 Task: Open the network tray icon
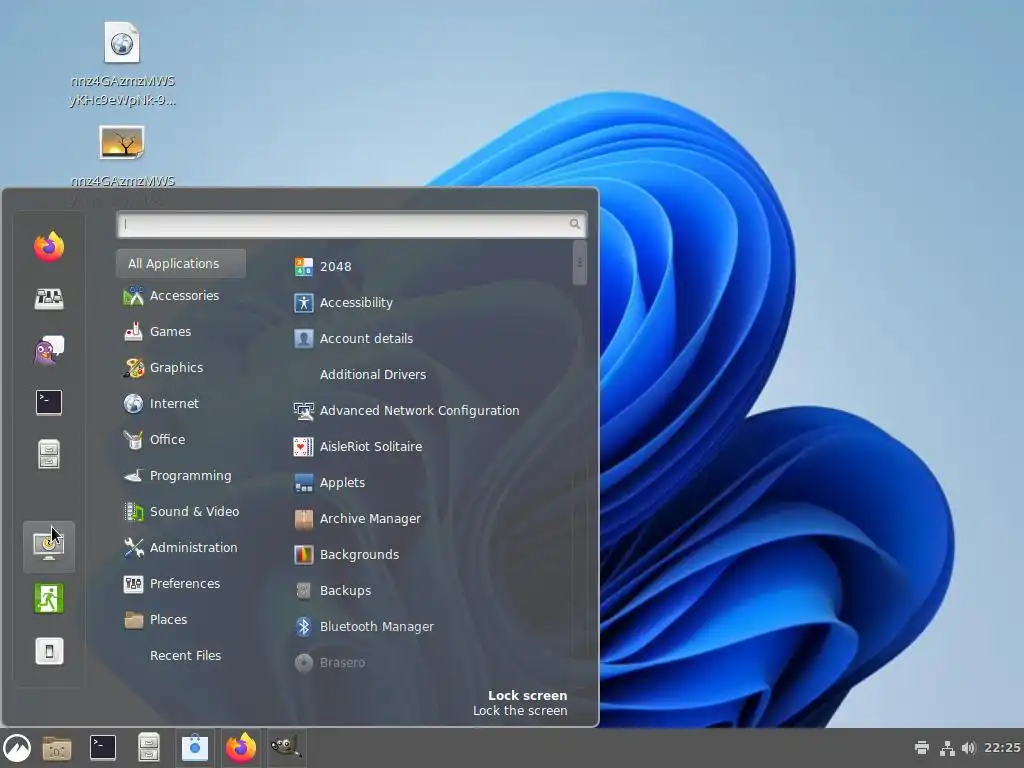(x=947, y=748)
